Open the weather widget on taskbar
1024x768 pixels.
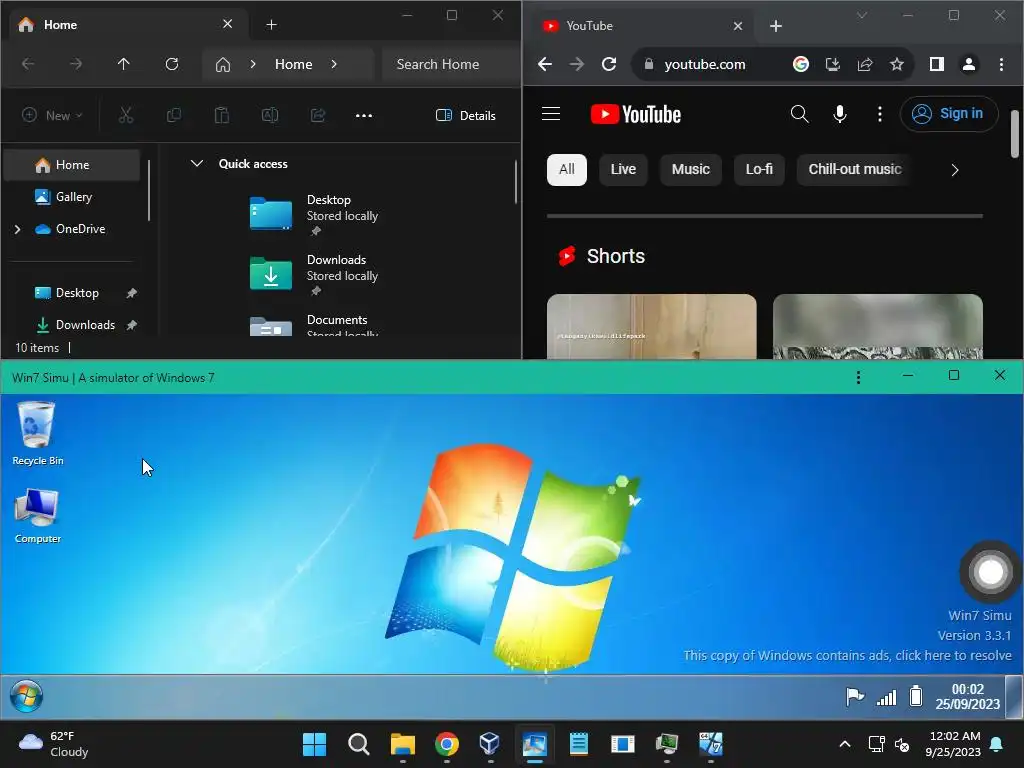pos(54,744)
